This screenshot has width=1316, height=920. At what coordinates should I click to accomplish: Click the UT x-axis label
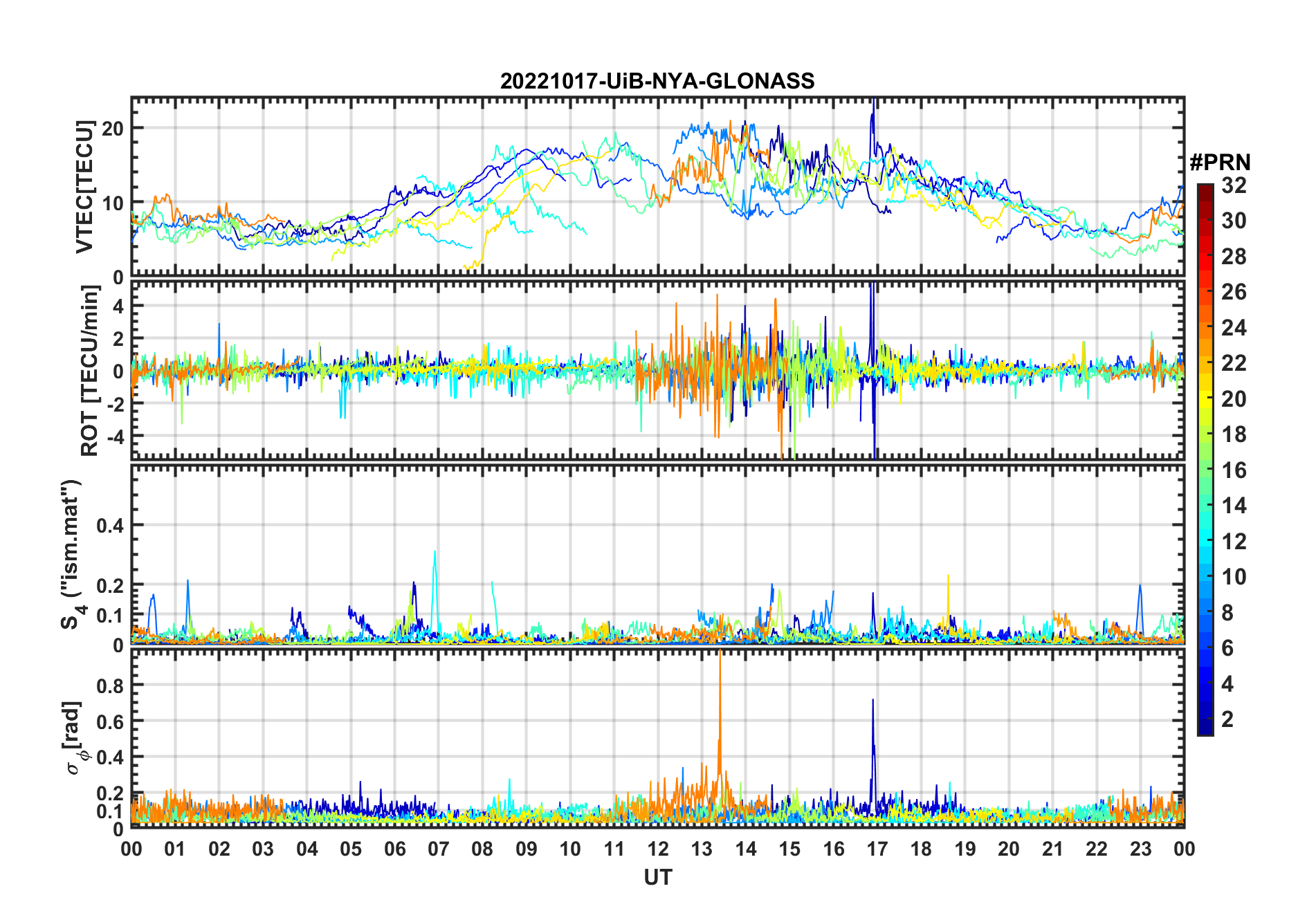pyautogui.click(x=657, y=877)
